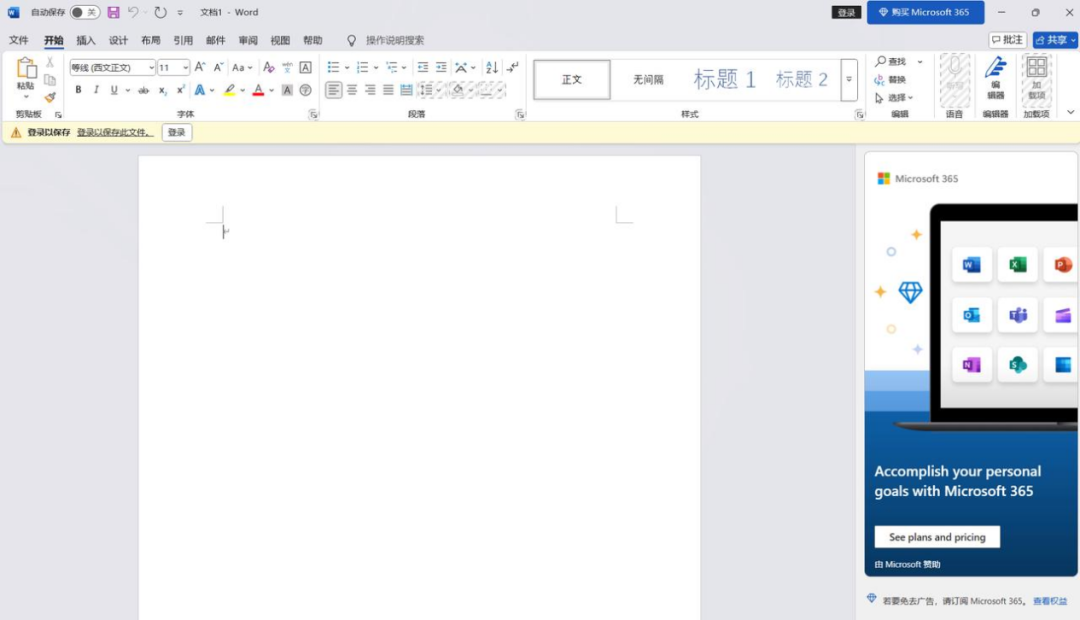Viewport: 1080px width, 620px height.
Task: Open the Change Case (Aa) dropdown
Action: (242, 68)
